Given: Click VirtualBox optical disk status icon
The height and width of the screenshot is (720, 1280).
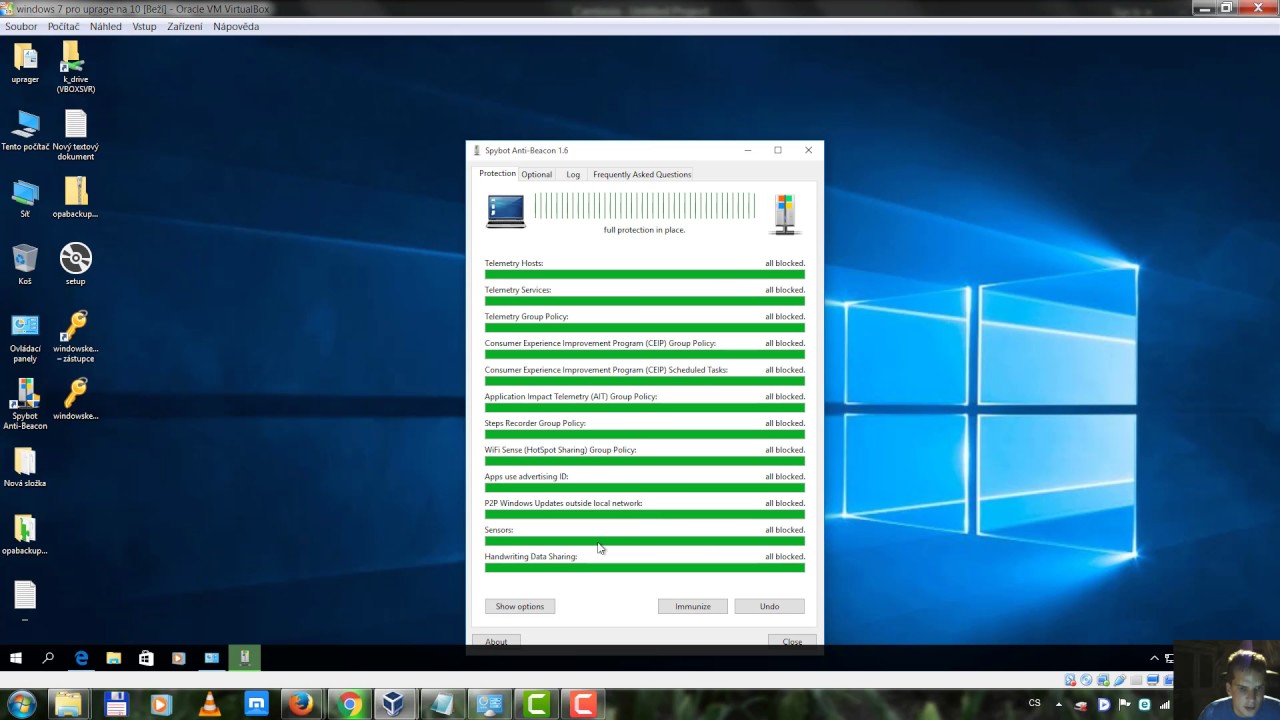Looking at the screenshot, I should [1084, 680].
